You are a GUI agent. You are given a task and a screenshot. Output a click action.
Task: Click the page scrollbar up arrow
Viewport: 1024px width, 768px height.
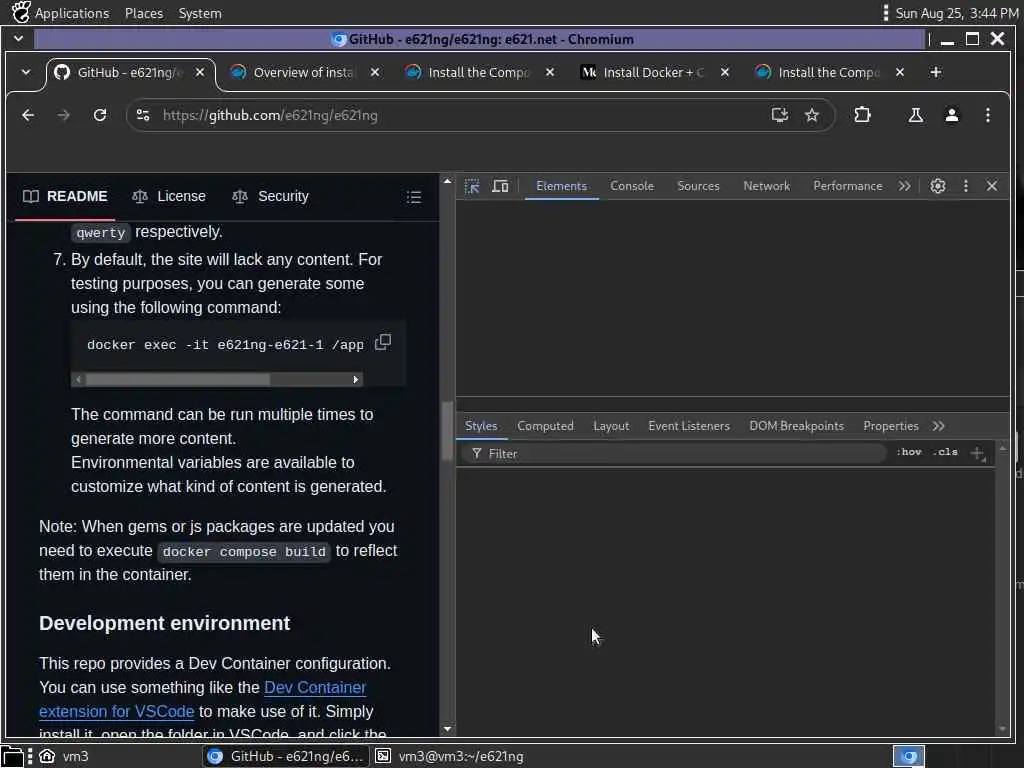(x=447, y=181)
